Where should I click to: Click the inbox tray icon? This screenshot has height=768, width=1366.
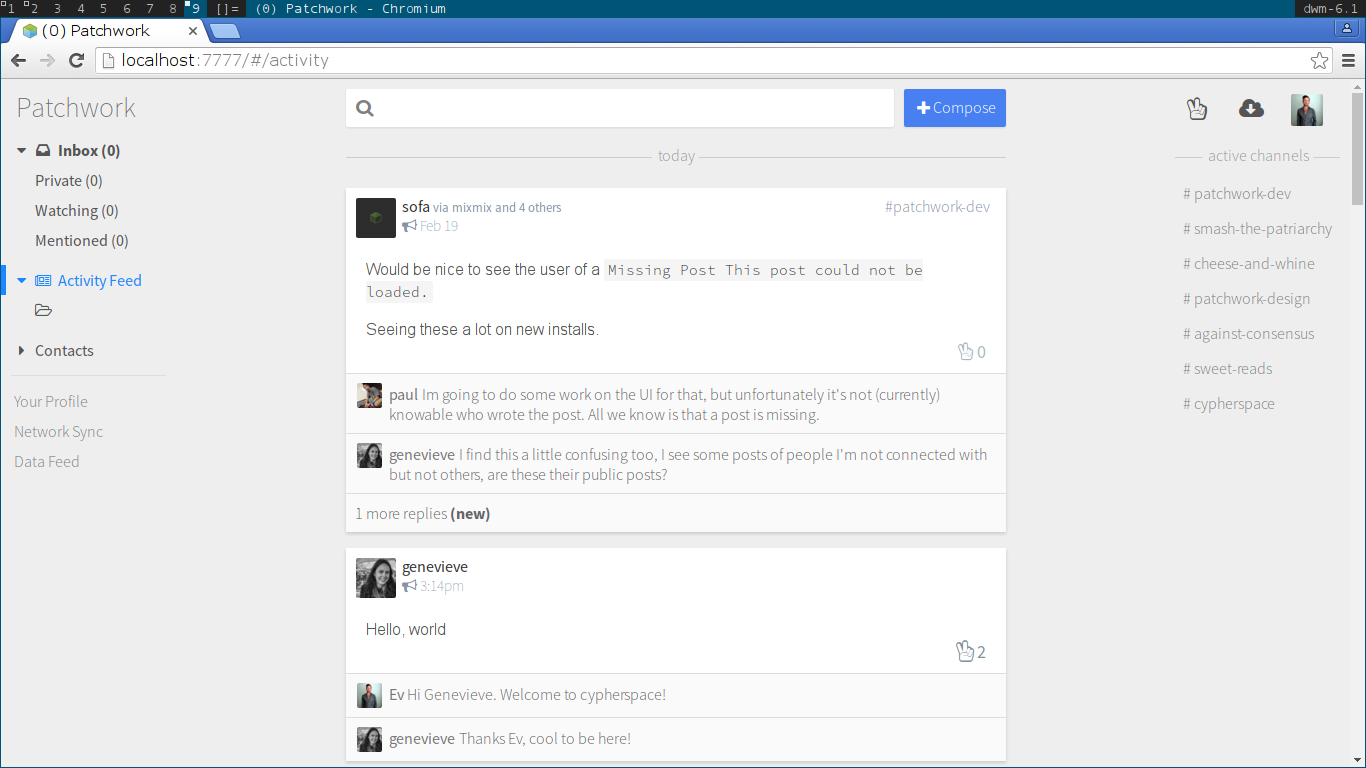point(43,151)
